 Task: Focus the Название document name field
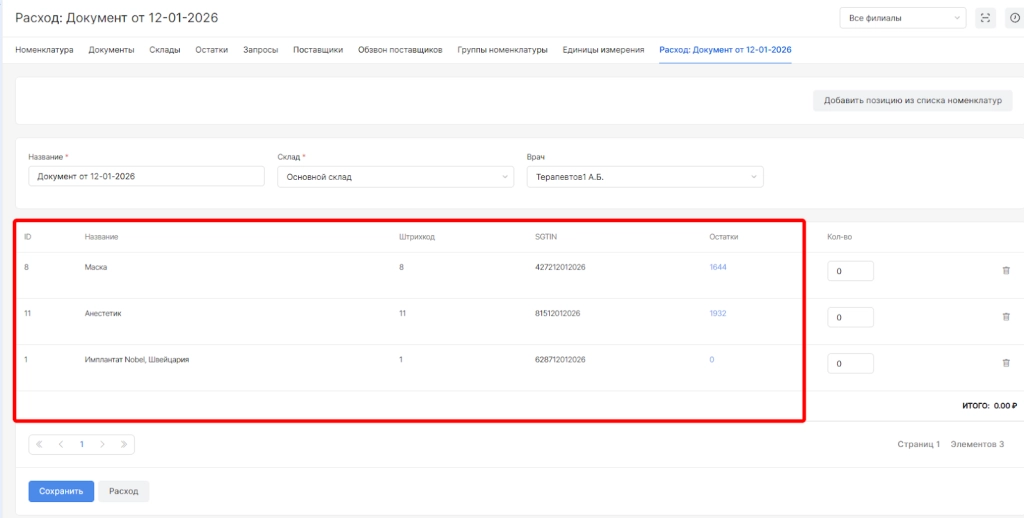[146, 177]
